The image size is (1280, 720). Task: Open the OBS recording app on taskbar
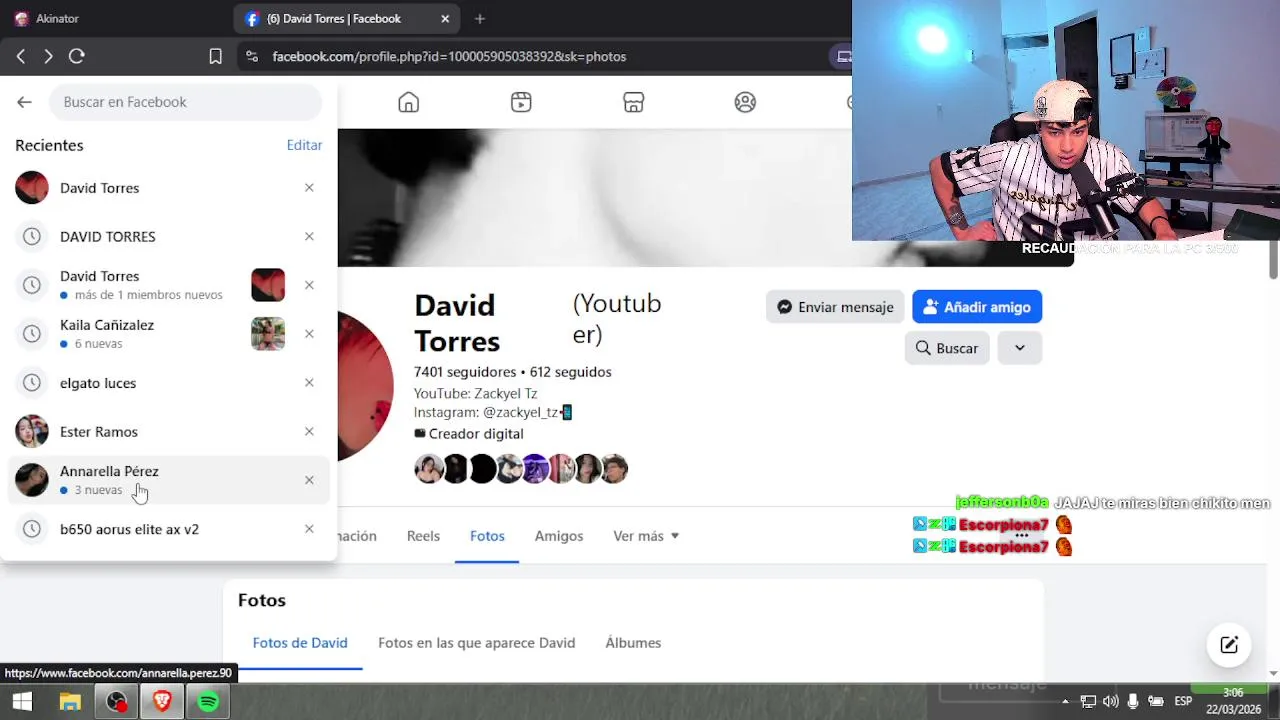pyautogui.click(x=117, y=702)
